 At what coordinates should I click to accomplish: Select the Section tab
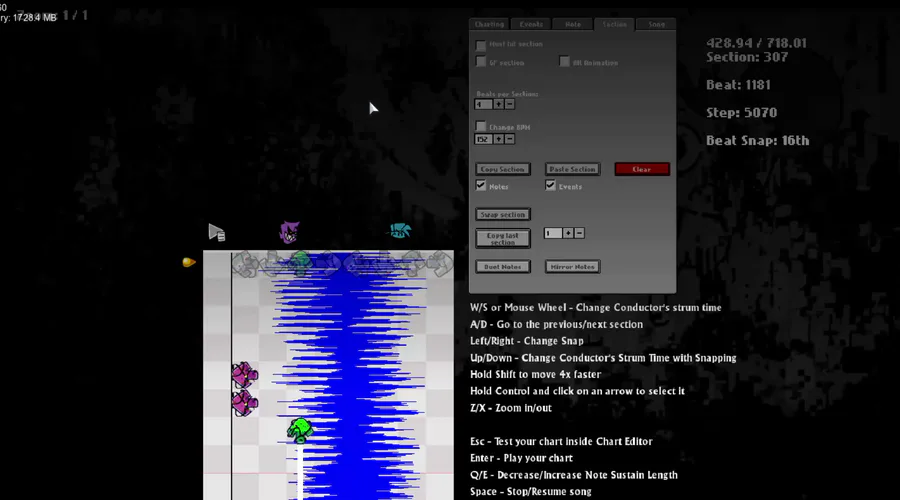[x=614, y=24]
